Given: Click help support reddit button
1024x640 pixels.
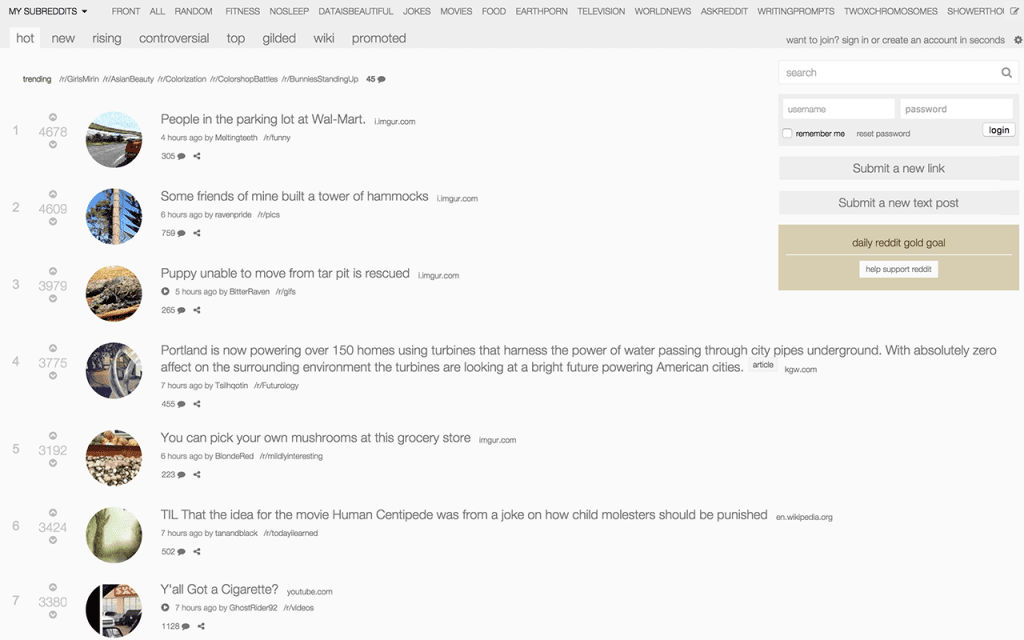Looking at the screenshot, I should (898, 269).
